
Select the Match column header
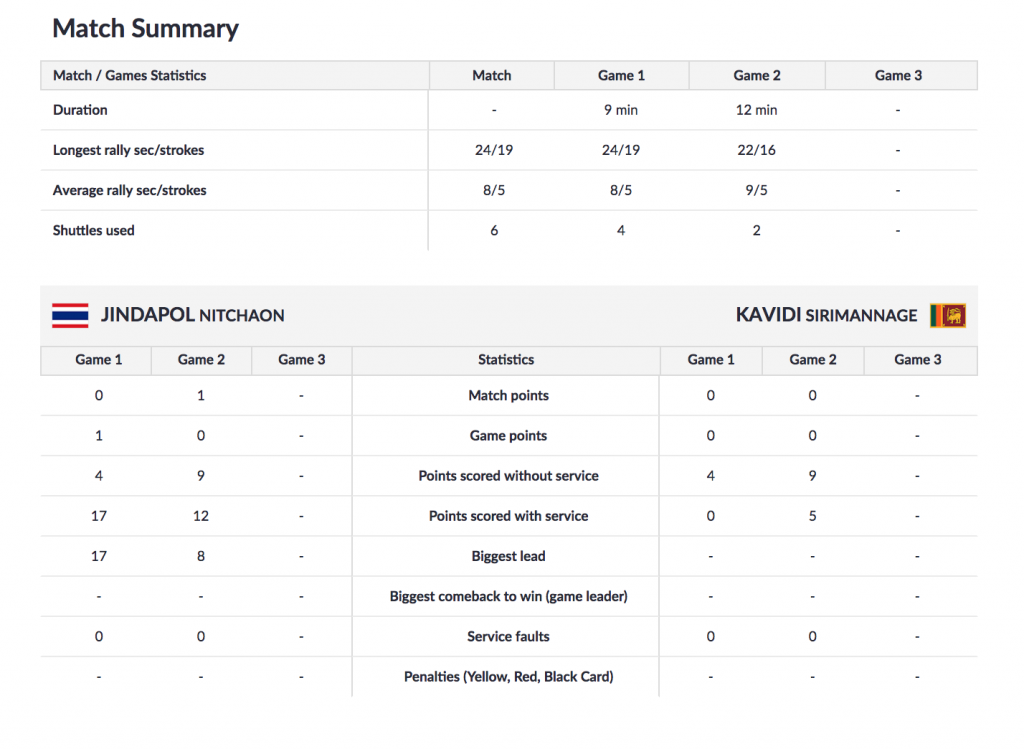point(492,76)
